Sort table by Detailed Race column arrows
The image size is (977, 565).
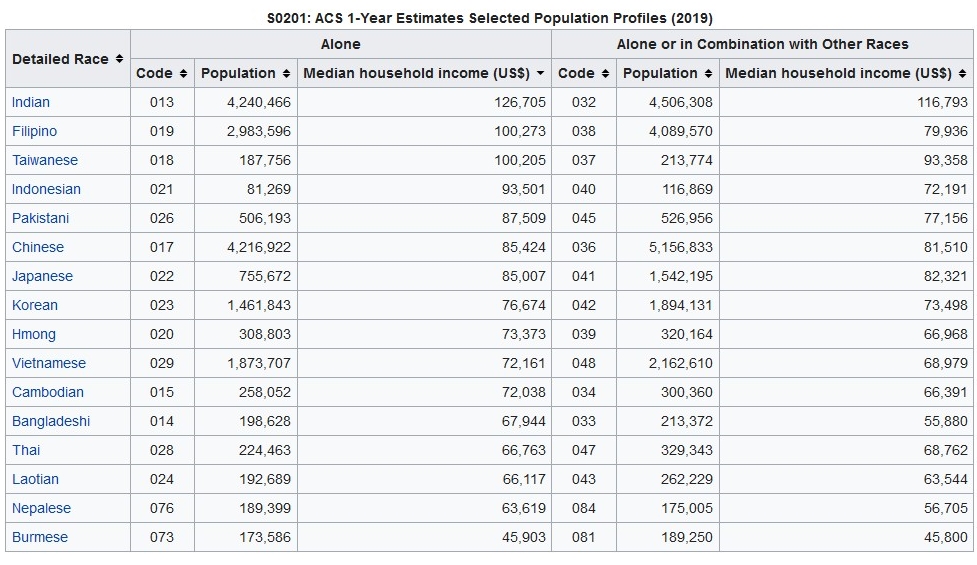(x=119, y=59)
